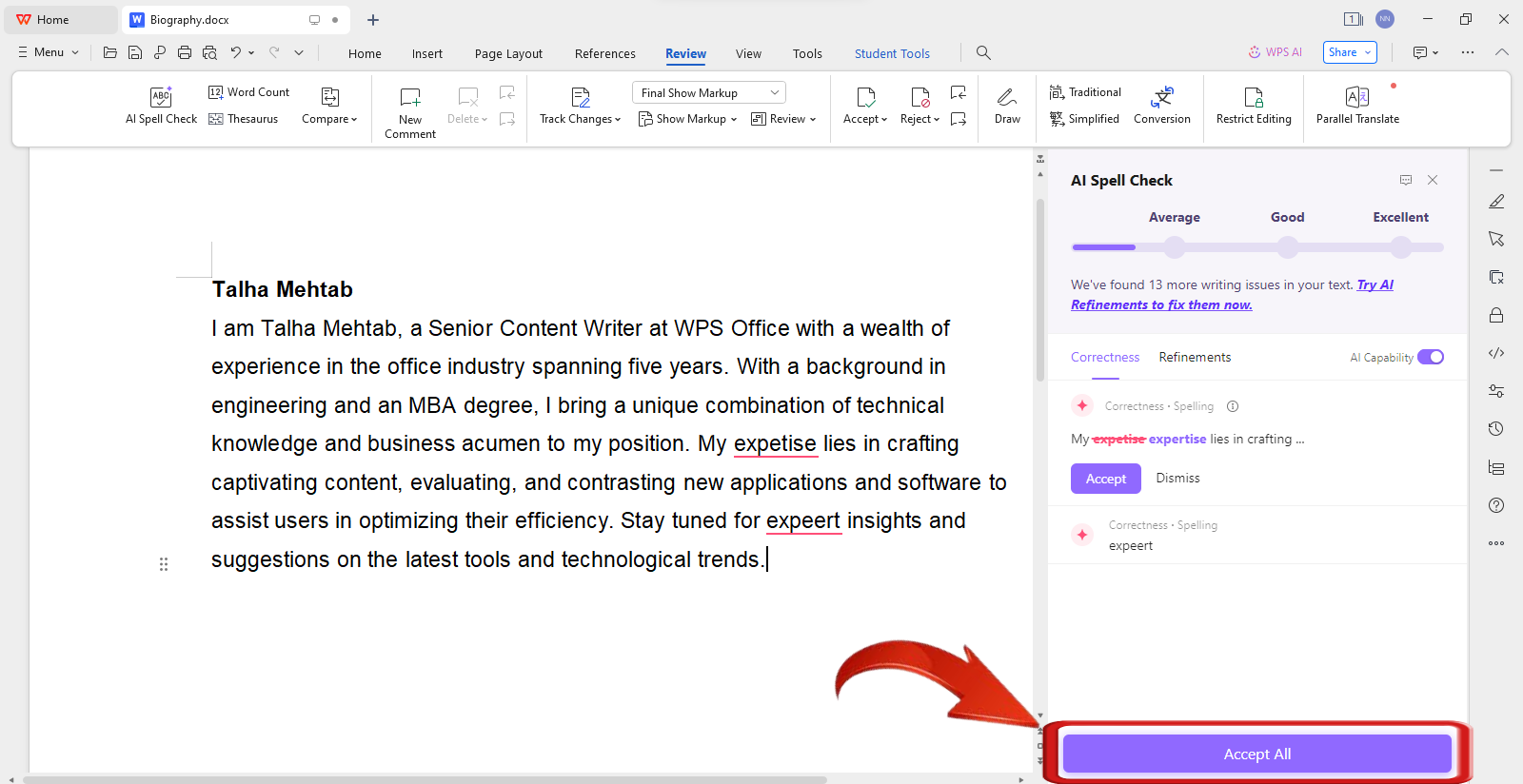Click lock icon in right sidebar

coord(1496,315)
